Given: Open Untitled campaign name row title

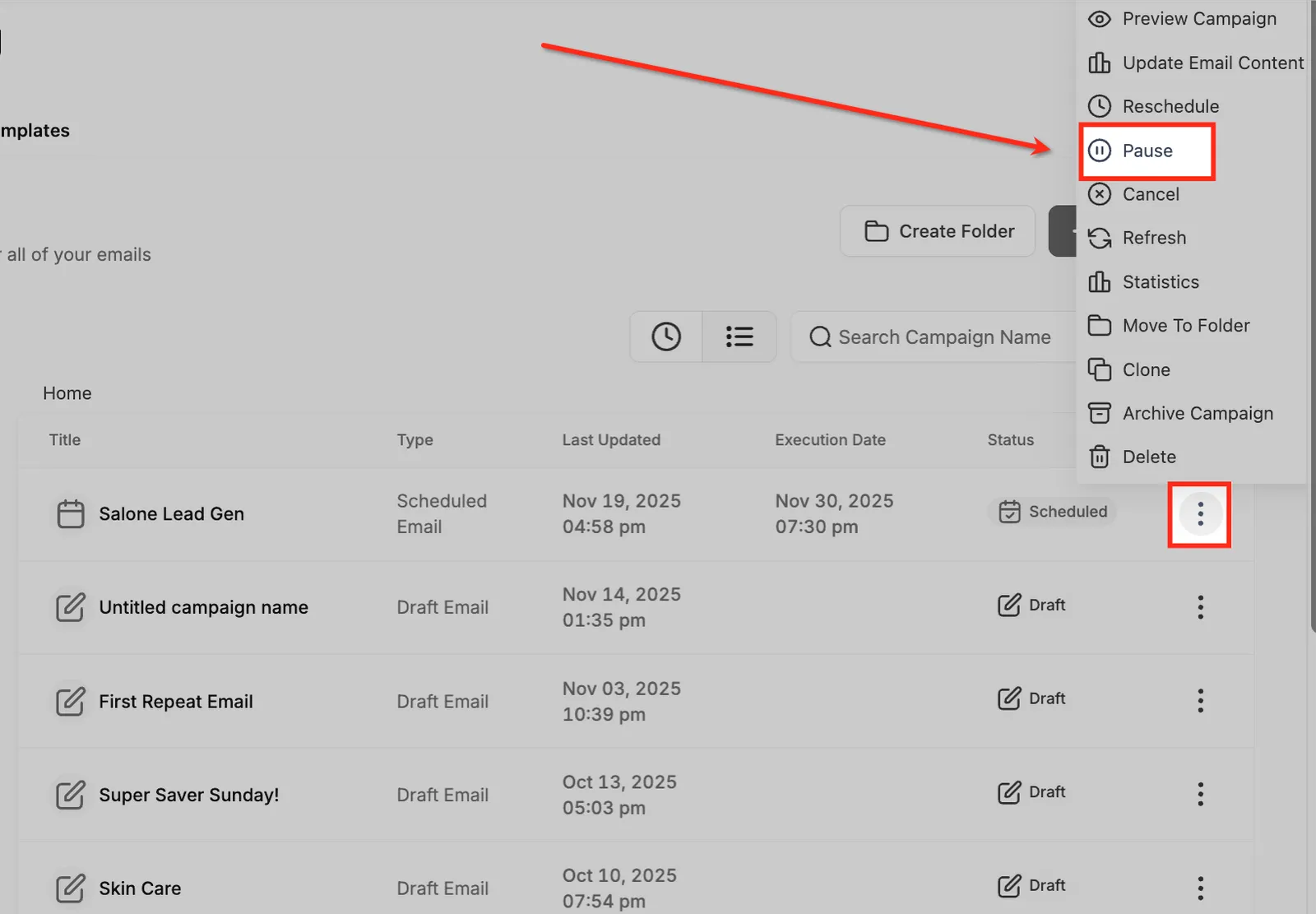Looking at the screenshot, I should (x=203, y=607).
